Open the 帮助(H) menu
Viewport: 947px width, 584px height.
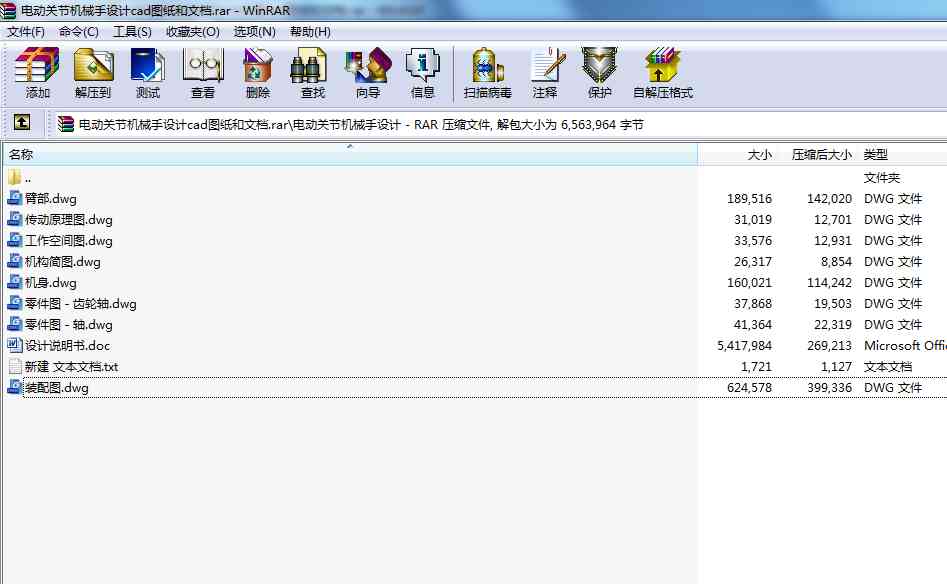coord(310,31)
